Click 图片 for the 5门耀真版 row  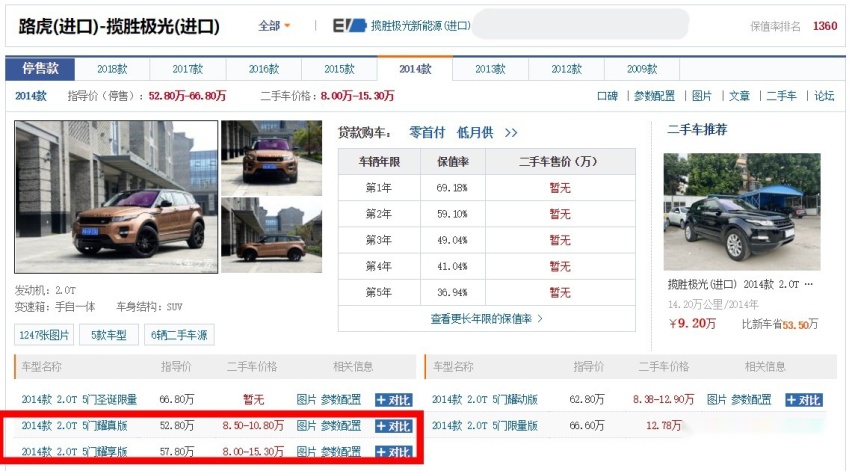(306, 426)
